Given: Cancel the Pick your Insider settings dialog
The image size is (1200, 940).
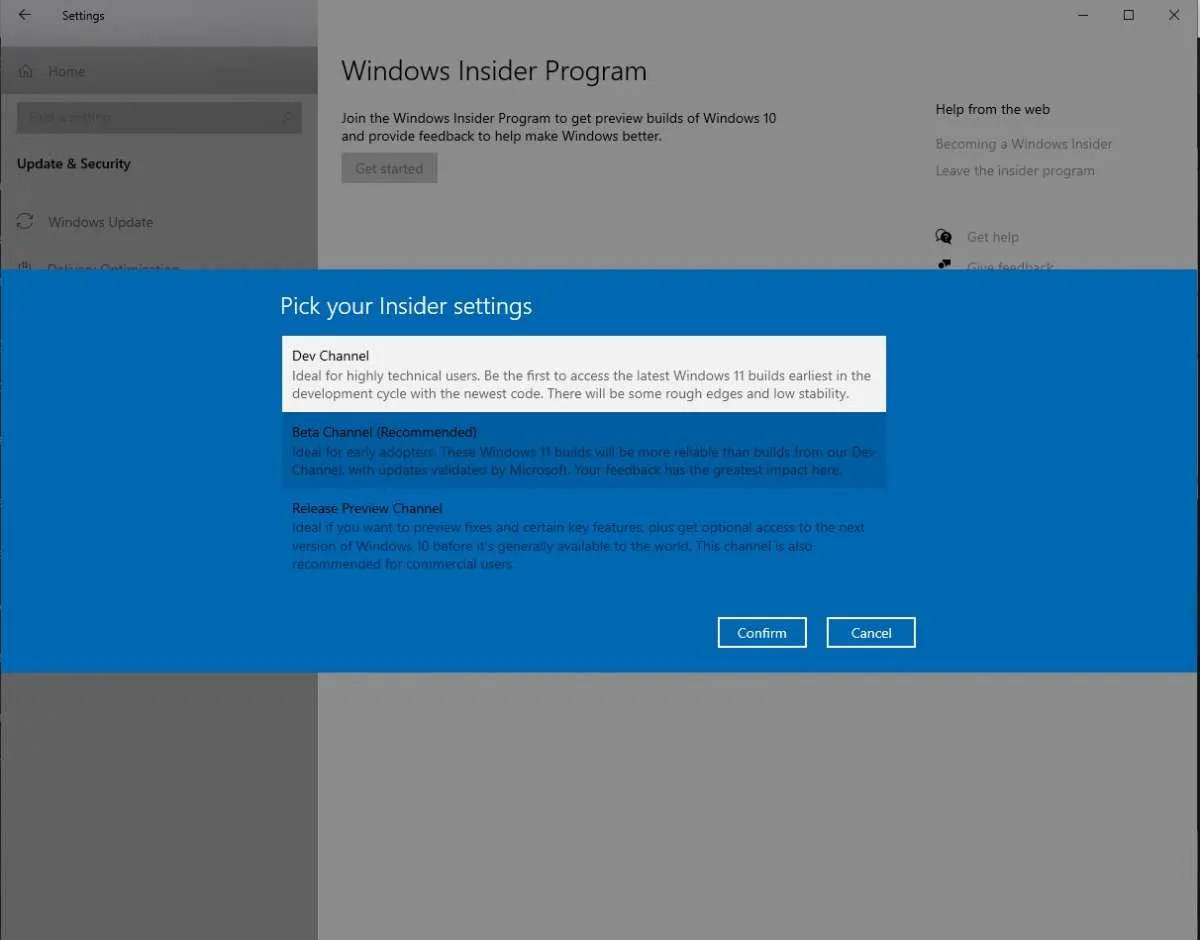Looking at the screenshot, I should tap(870, 632).
